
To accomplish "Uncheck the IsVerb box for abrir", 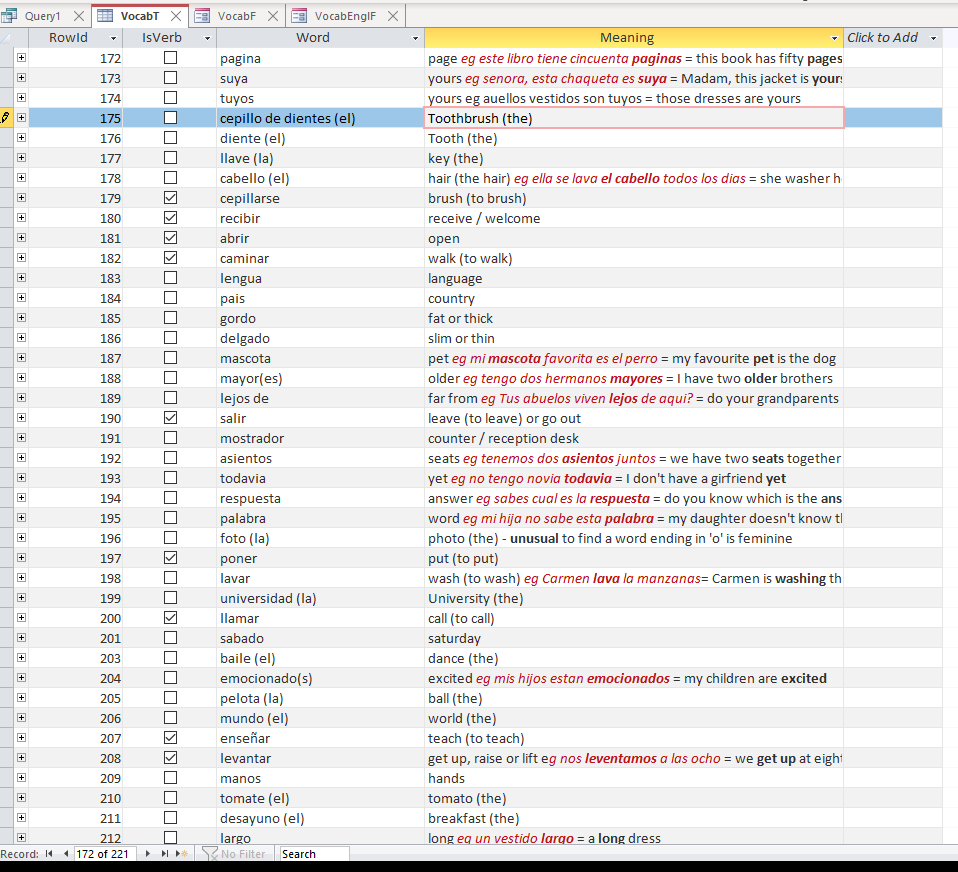I will pos(170,238).
